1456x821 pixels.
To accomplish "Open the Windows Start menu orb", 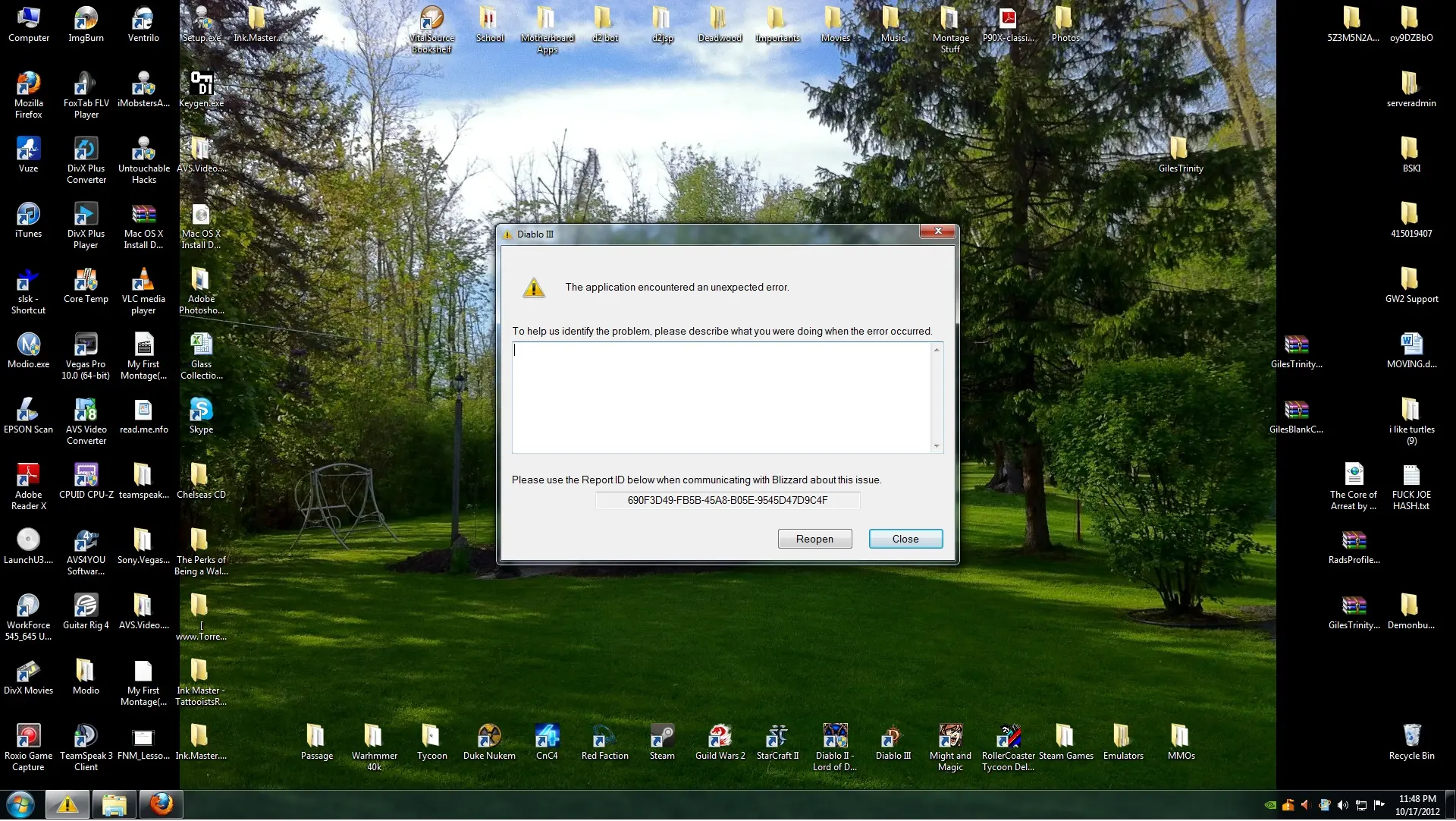I will tap(20, 804).
